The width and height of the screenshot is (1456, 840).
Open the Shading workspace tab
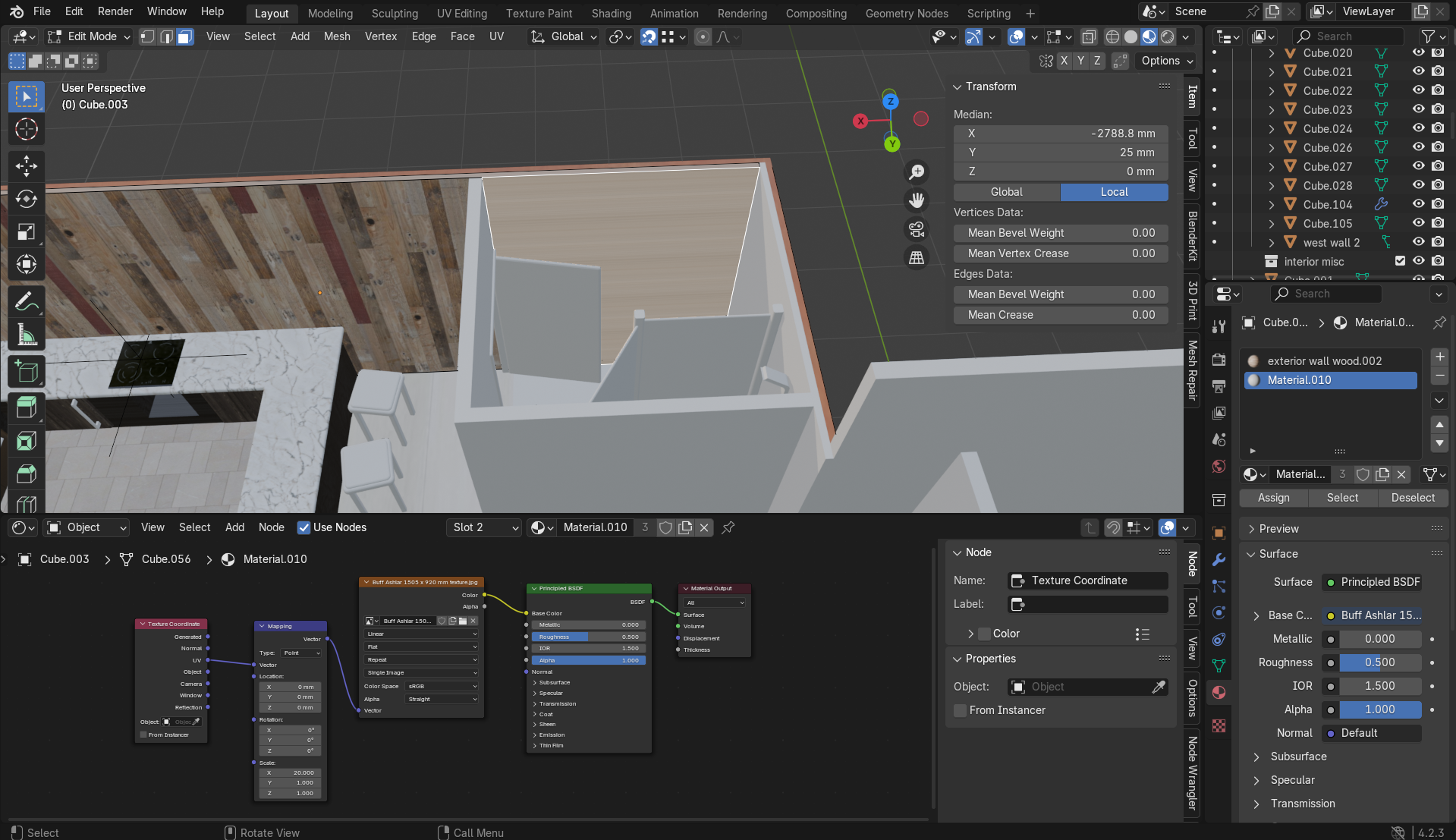point(611,13)
